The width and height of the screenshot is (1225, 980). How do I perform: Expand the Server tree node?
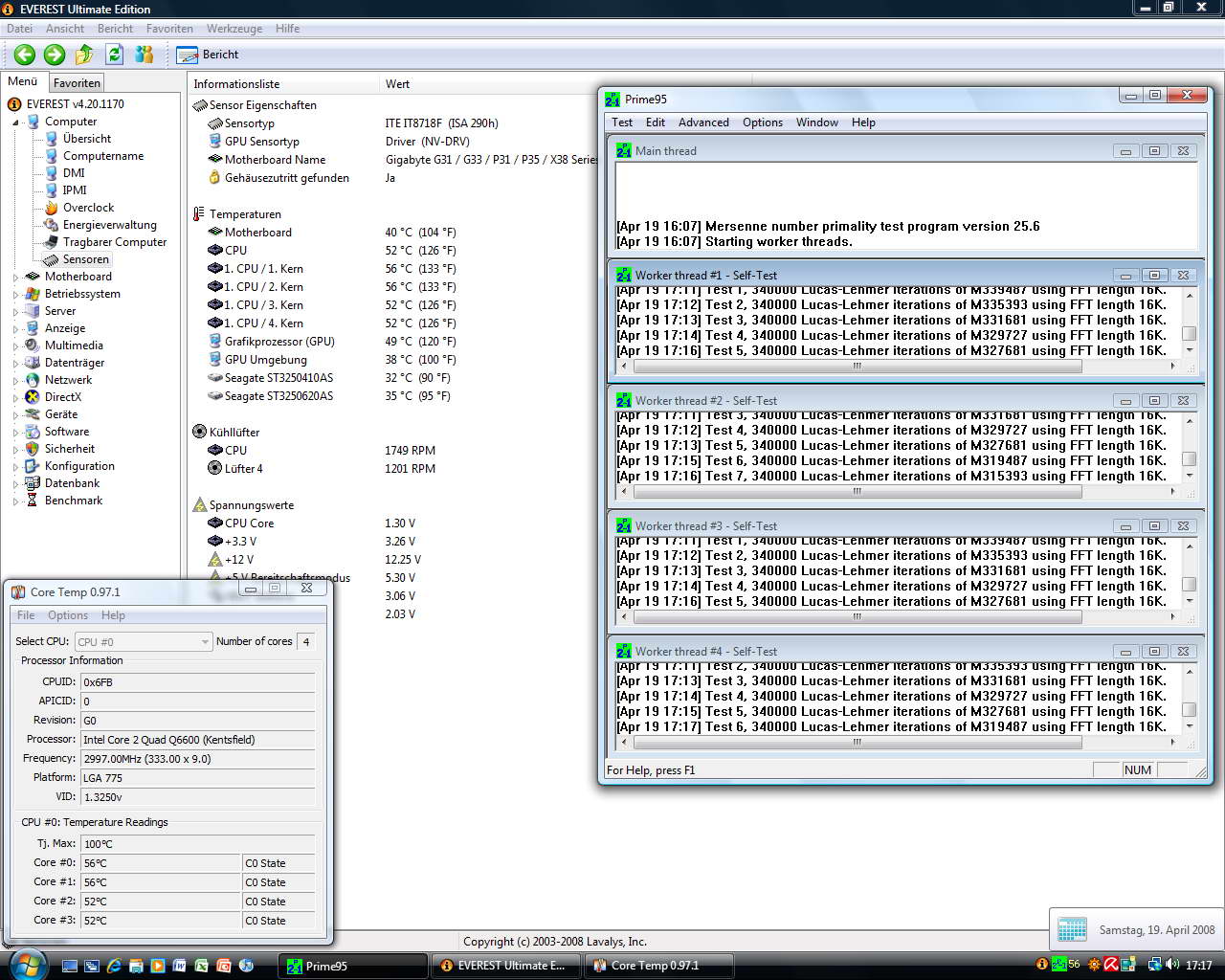coord(15,312)
